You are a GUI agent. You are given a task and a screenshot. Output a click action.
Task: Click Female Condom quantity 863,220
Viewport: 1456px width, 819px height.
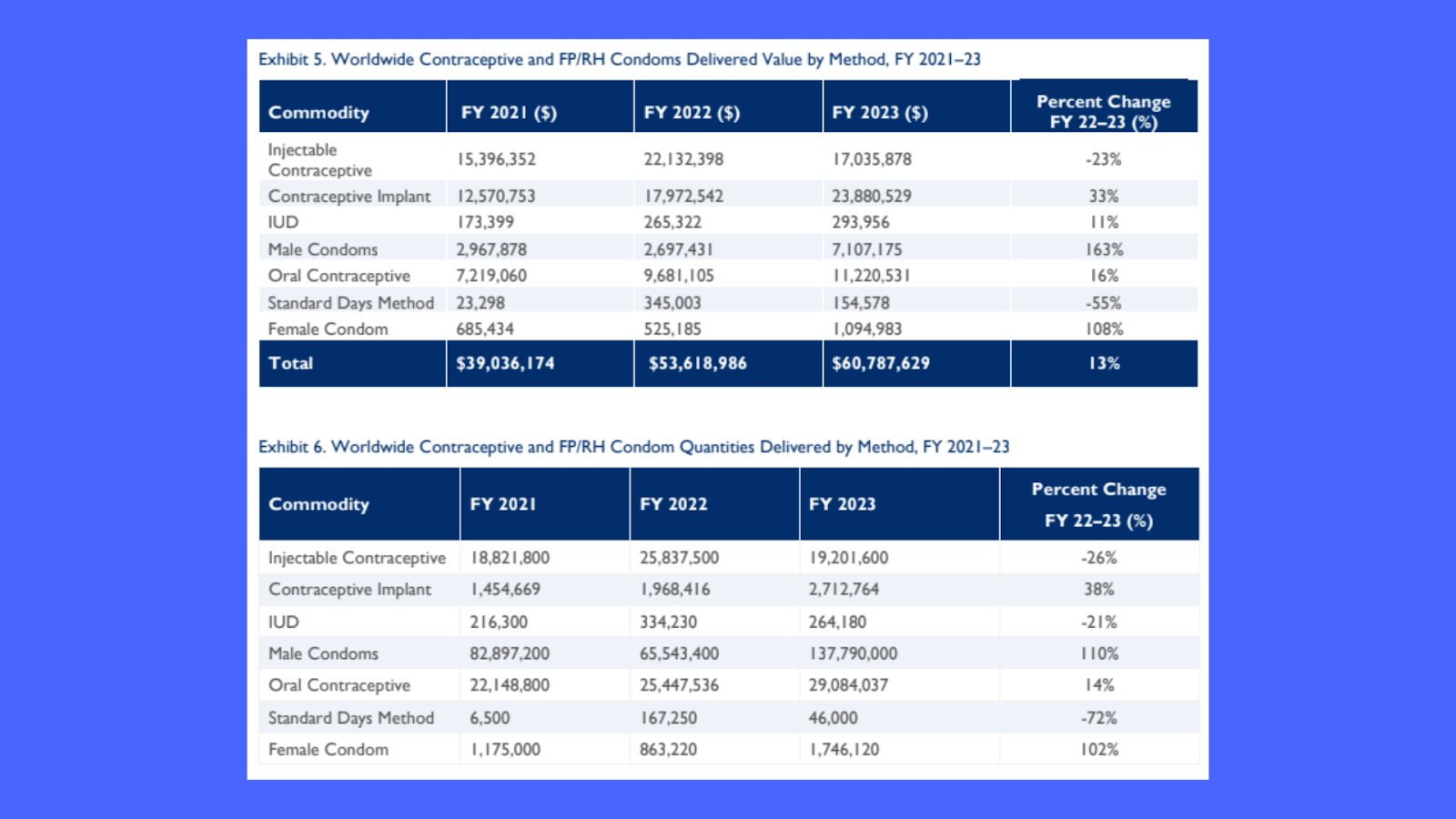[x=668, y=750]
